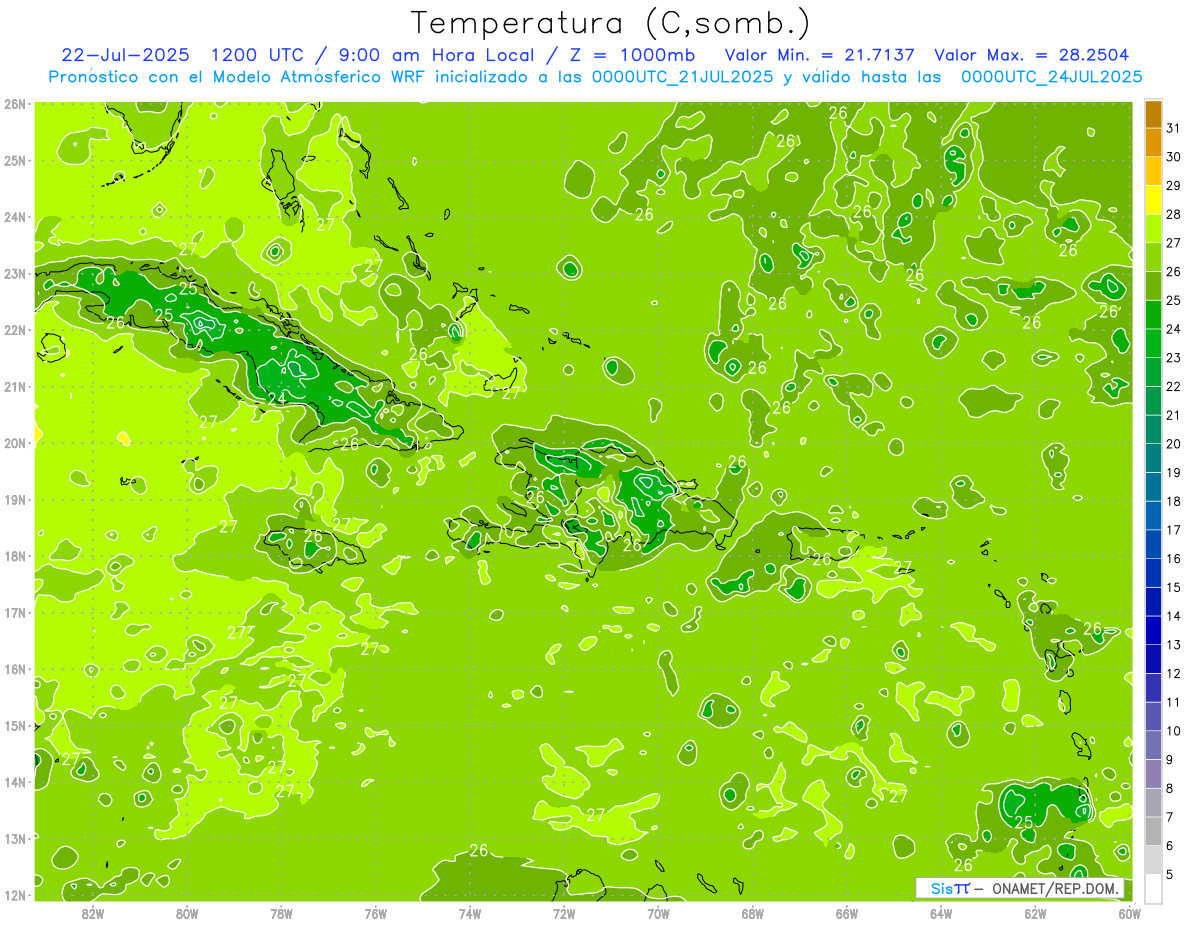
Task: Pick the dark blue swatch between 13 and 14
Action: (x=1153, y=630)
